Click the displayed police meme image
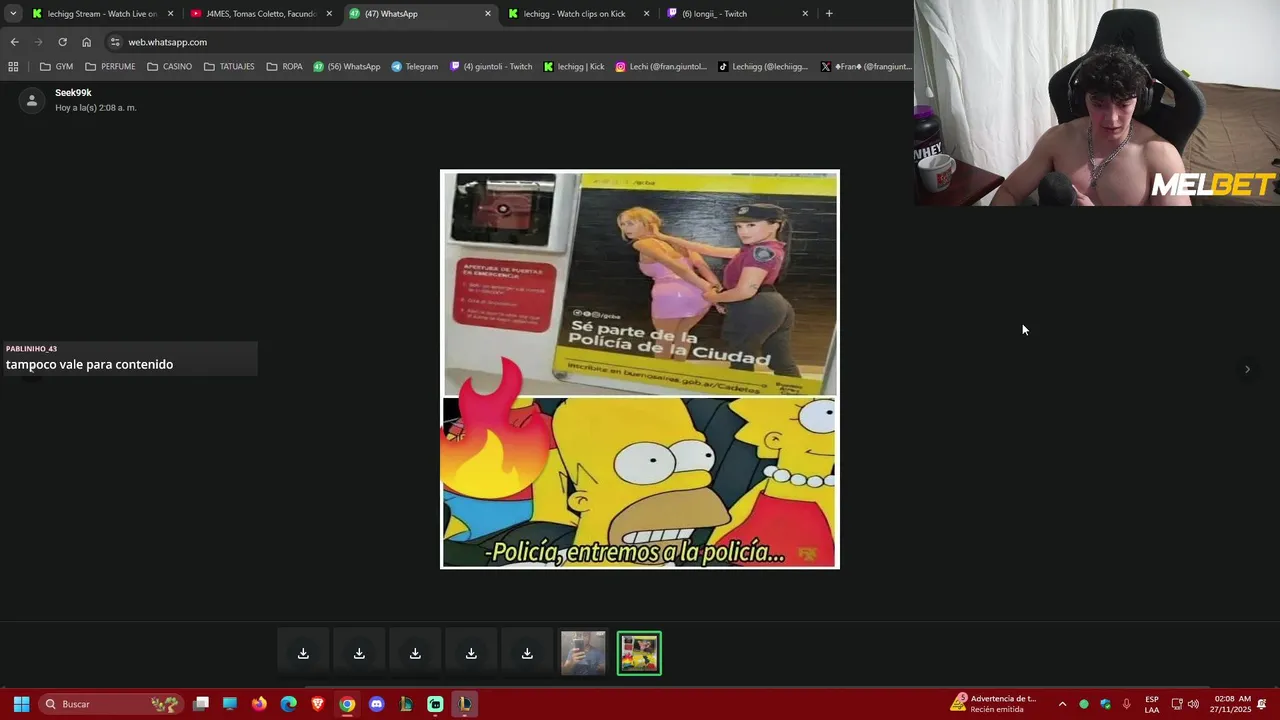1280x720 pixels. [x=640, y=369]
